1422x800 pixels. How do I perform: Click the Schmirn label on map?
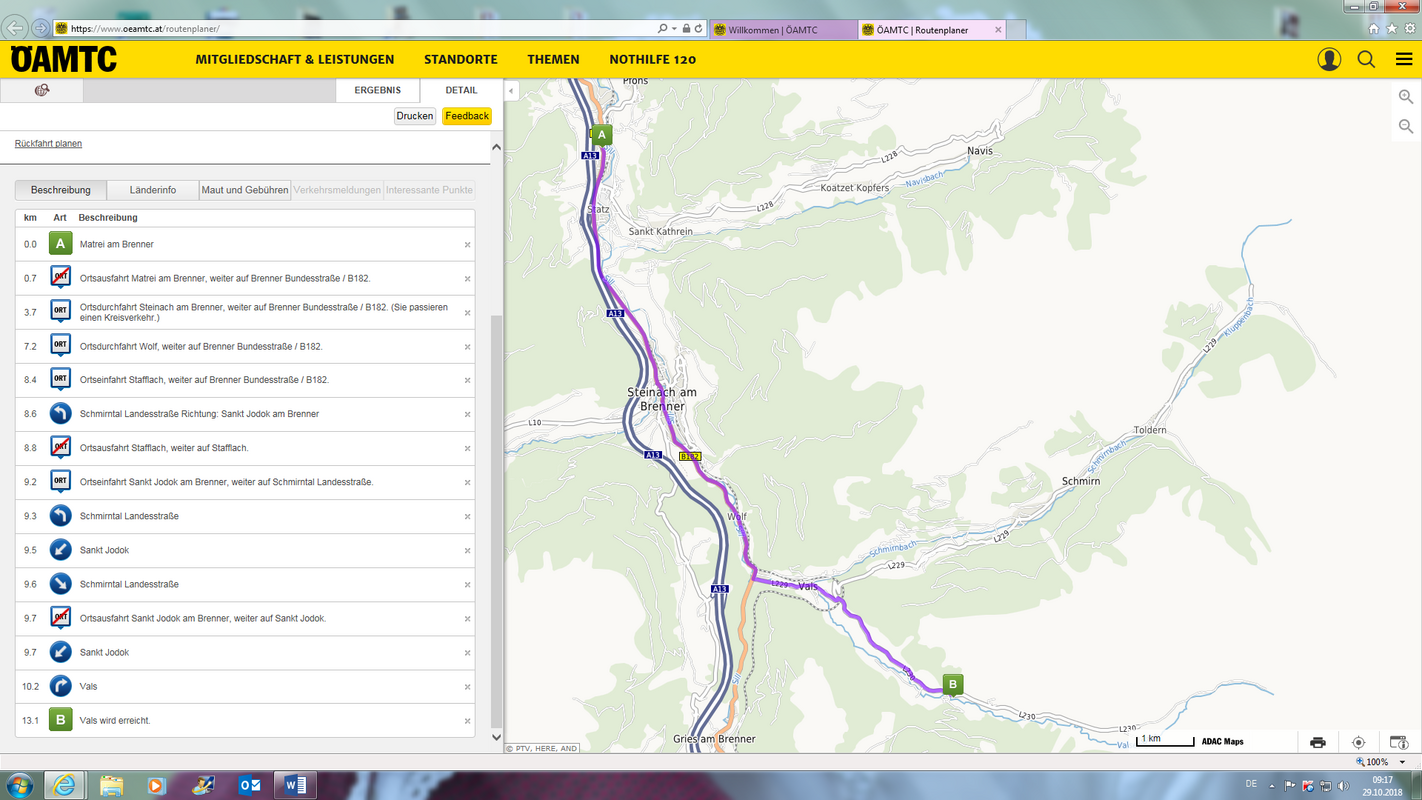[x=1080, y=481]
